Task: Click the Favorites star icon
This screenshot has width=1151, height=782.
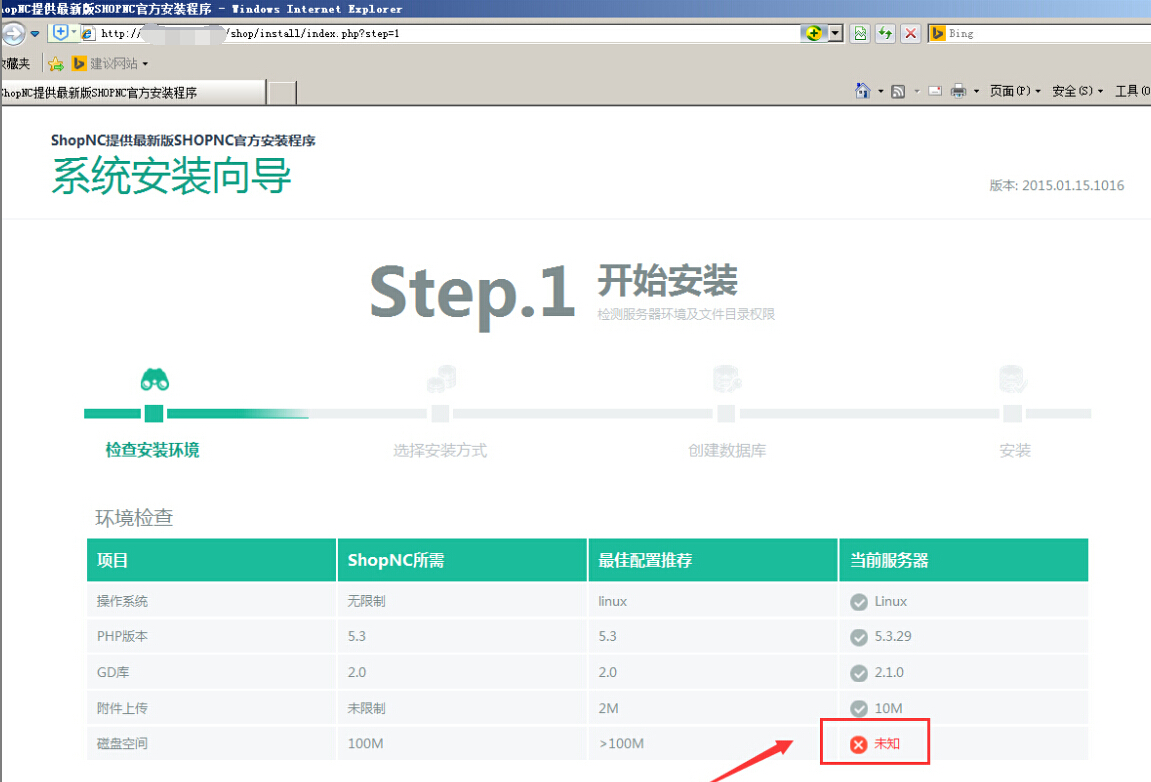Action: click(x=56, y=64)
